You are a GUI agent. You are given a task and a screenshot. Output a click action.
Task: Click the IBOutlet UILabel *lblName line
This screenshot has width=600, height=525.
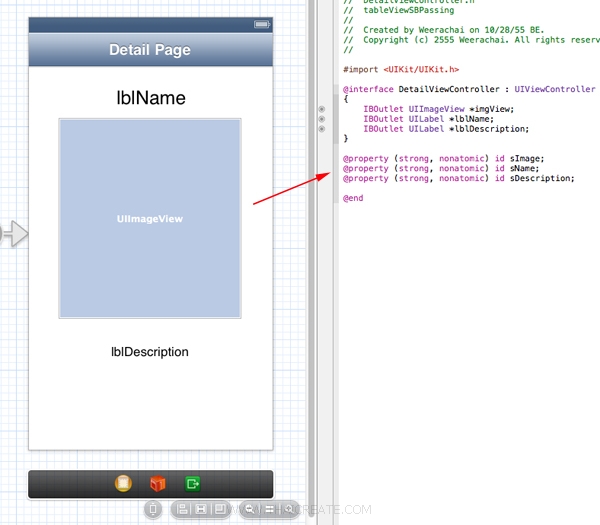pyautogui.click(x=429, y=119)
